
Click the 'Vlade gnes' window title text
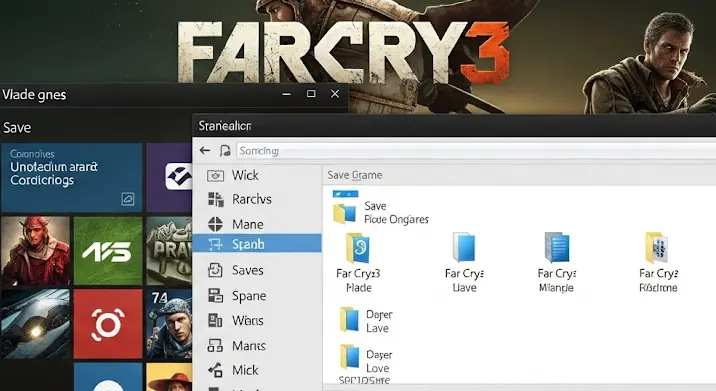[34, 95]
